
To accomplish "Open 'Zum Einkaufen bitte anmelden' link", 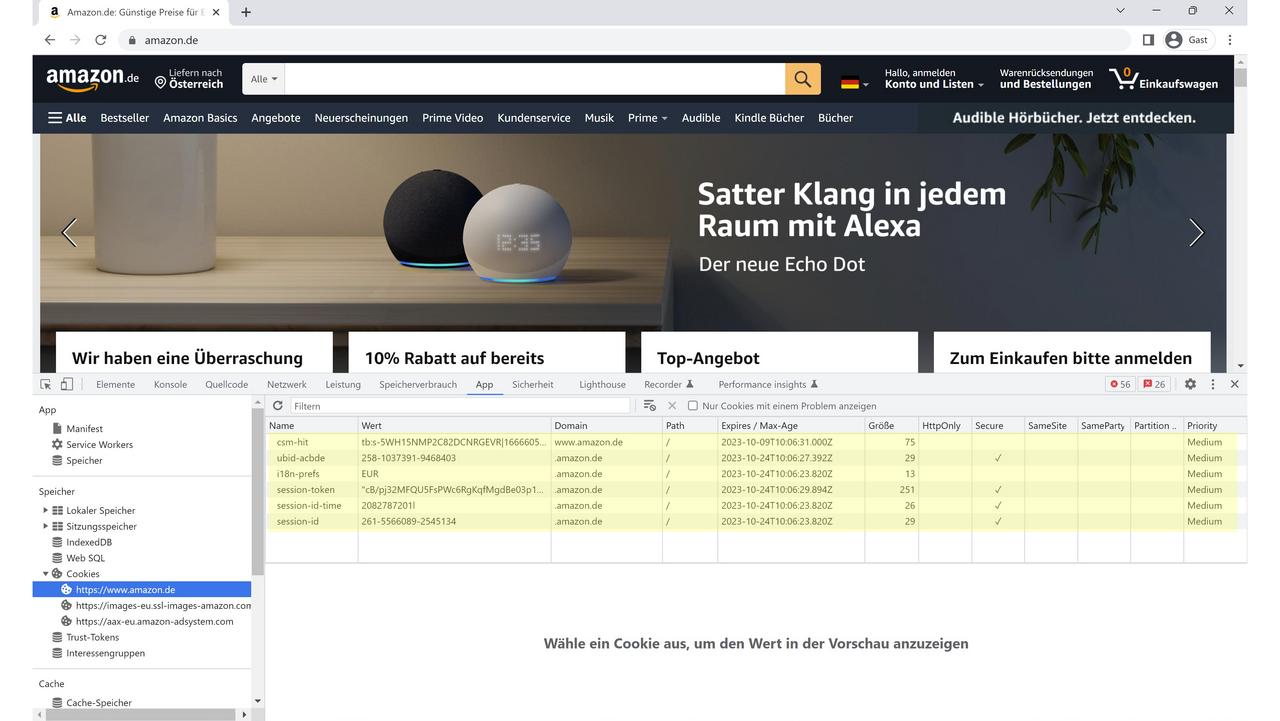I will click(x=1072, y=357).
